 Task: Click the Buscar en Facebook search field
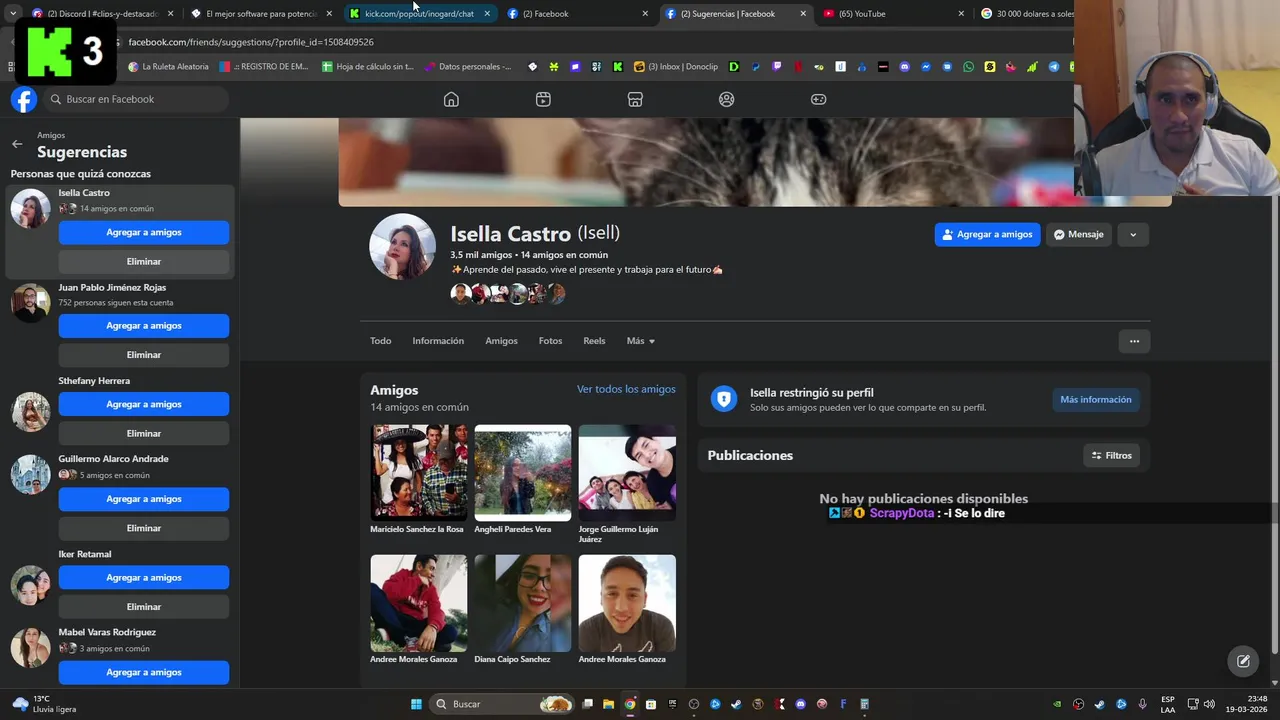pyautogui.click(x=136, y=99)
